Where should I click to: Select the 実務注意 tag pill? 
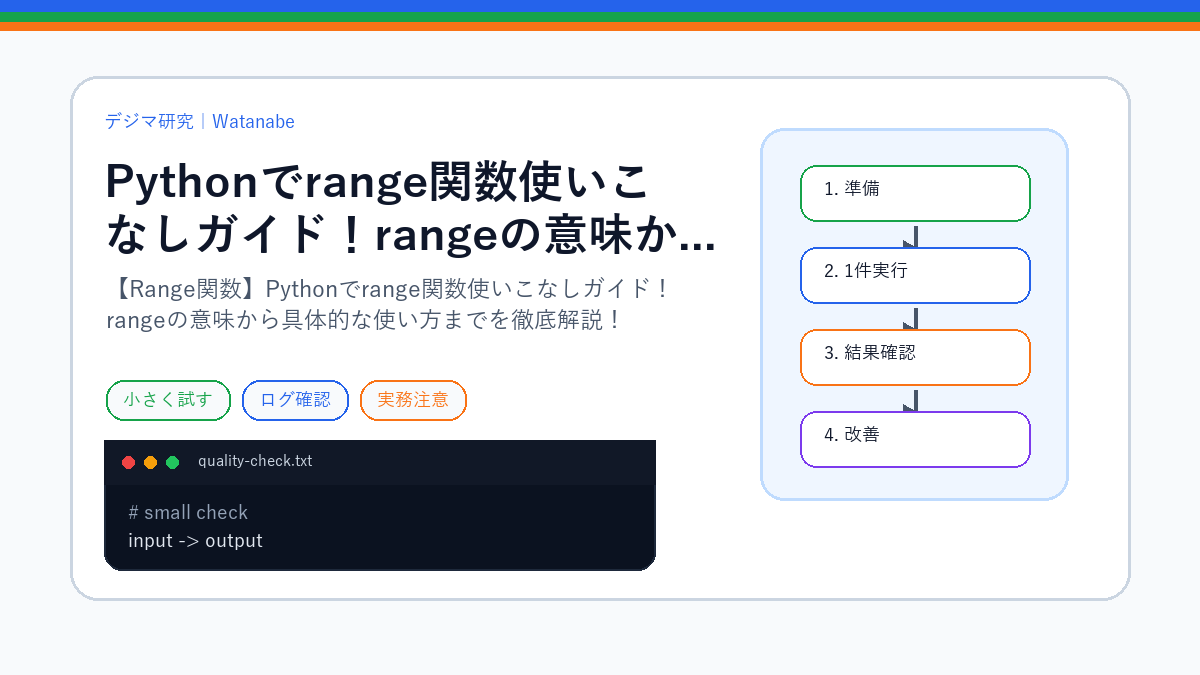tap(413, 400)
